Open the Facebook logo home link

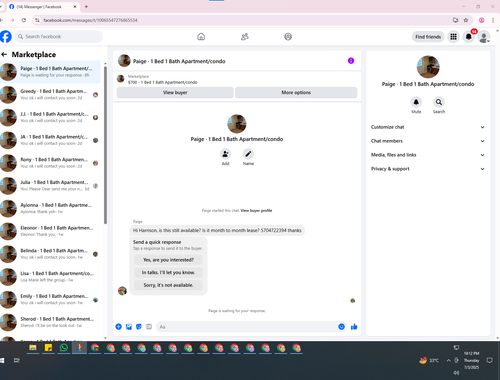[5, 37]
